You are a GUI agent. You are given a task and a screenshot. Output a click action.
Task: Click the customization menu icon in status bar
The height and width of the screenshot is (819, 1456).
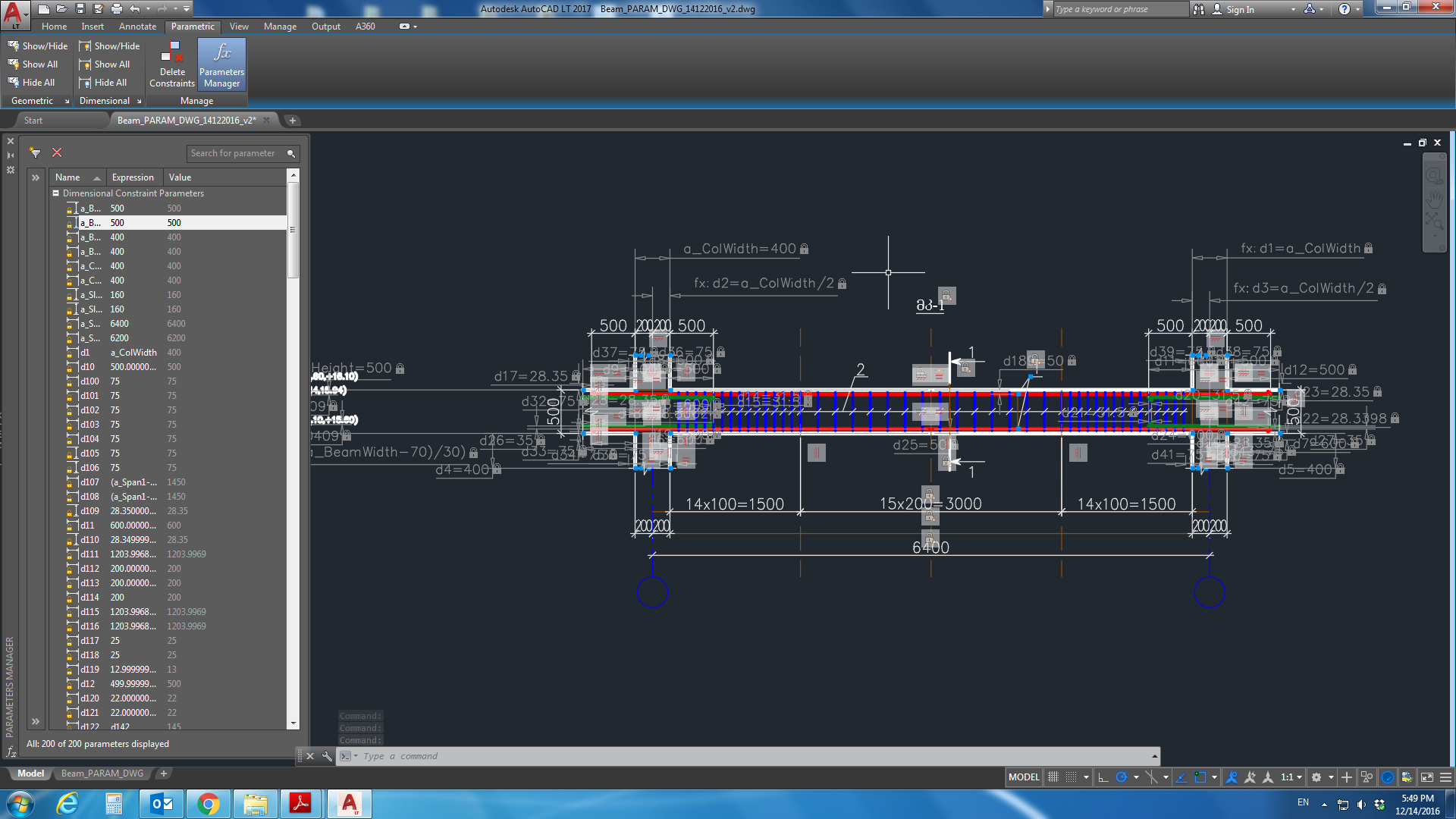click(1445, 777)
